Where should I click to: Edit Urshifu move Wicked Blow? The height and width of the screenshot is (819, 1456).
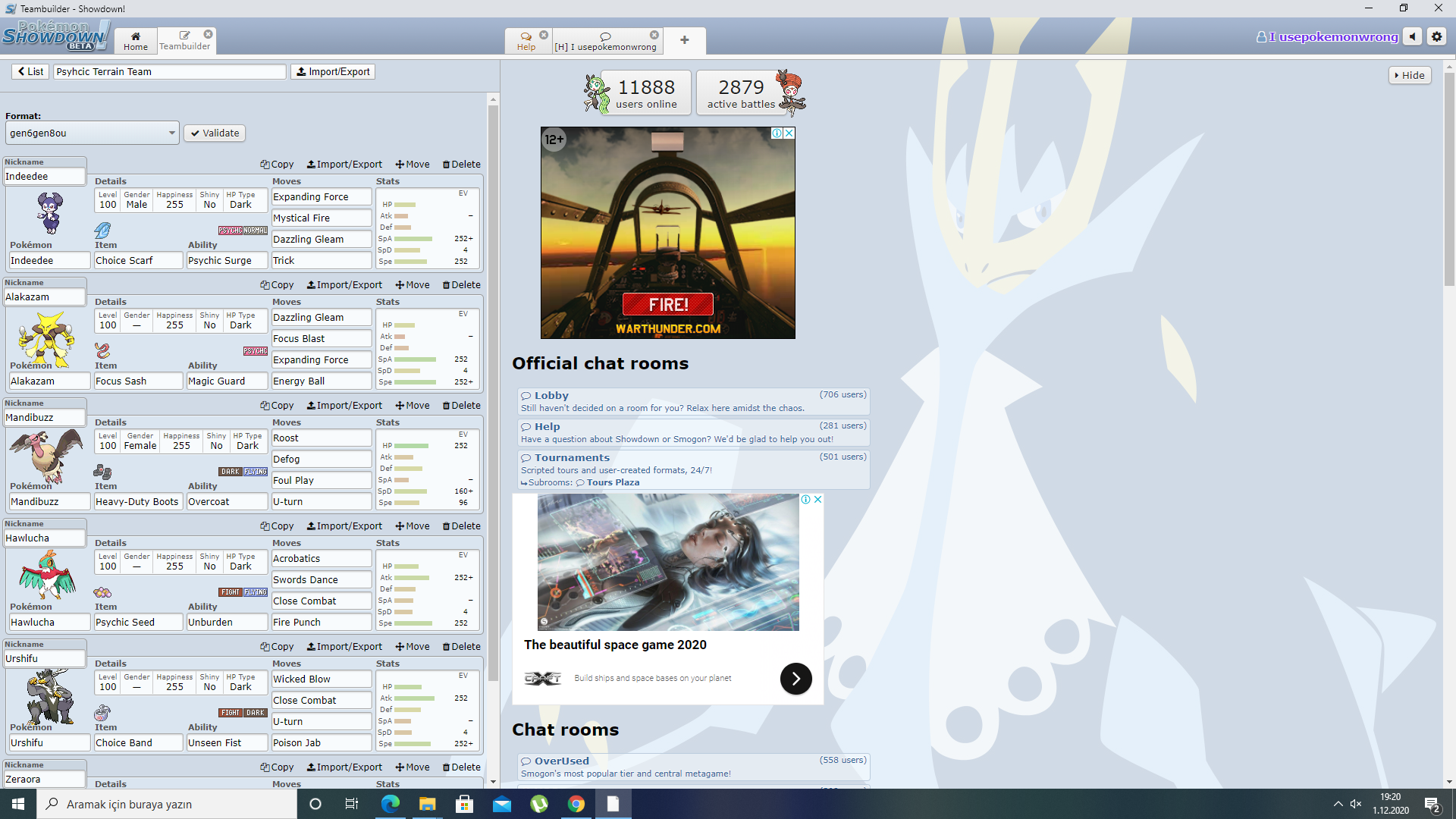pos(322,679)
